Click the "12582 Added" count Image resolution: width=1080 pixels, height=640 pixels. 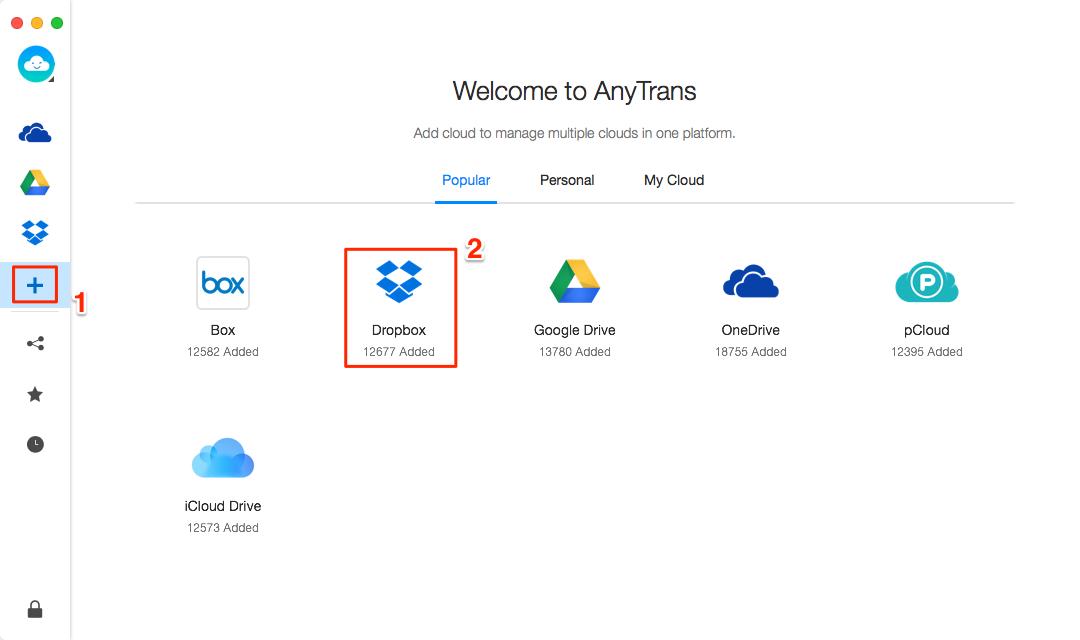(x=222, y=351)
